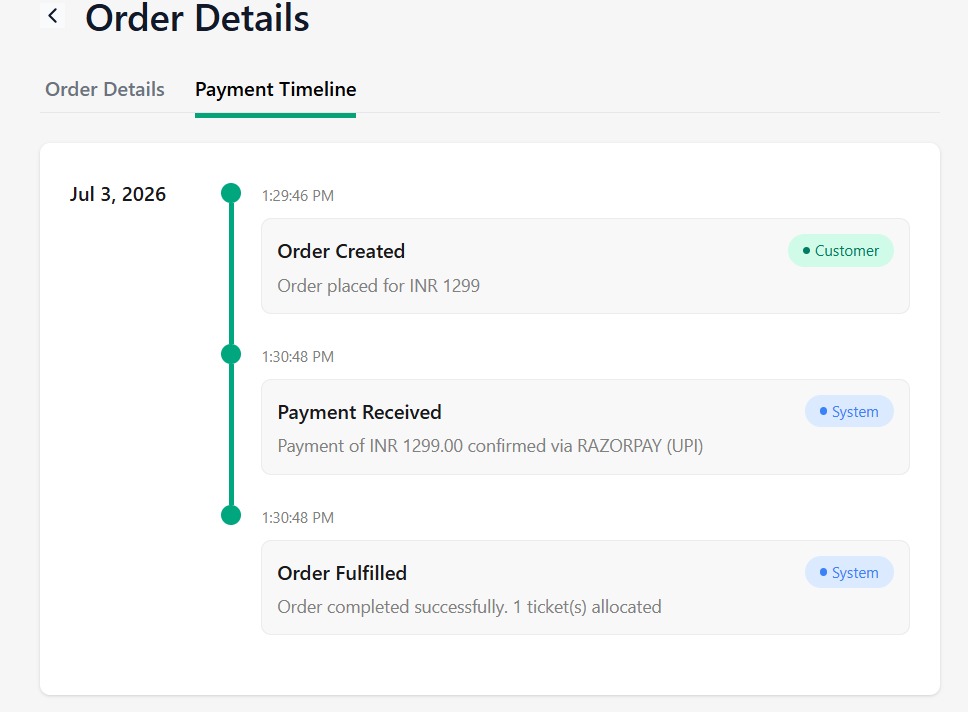Click the timestamp above Order Fulfilled

[x=298, y=517]
